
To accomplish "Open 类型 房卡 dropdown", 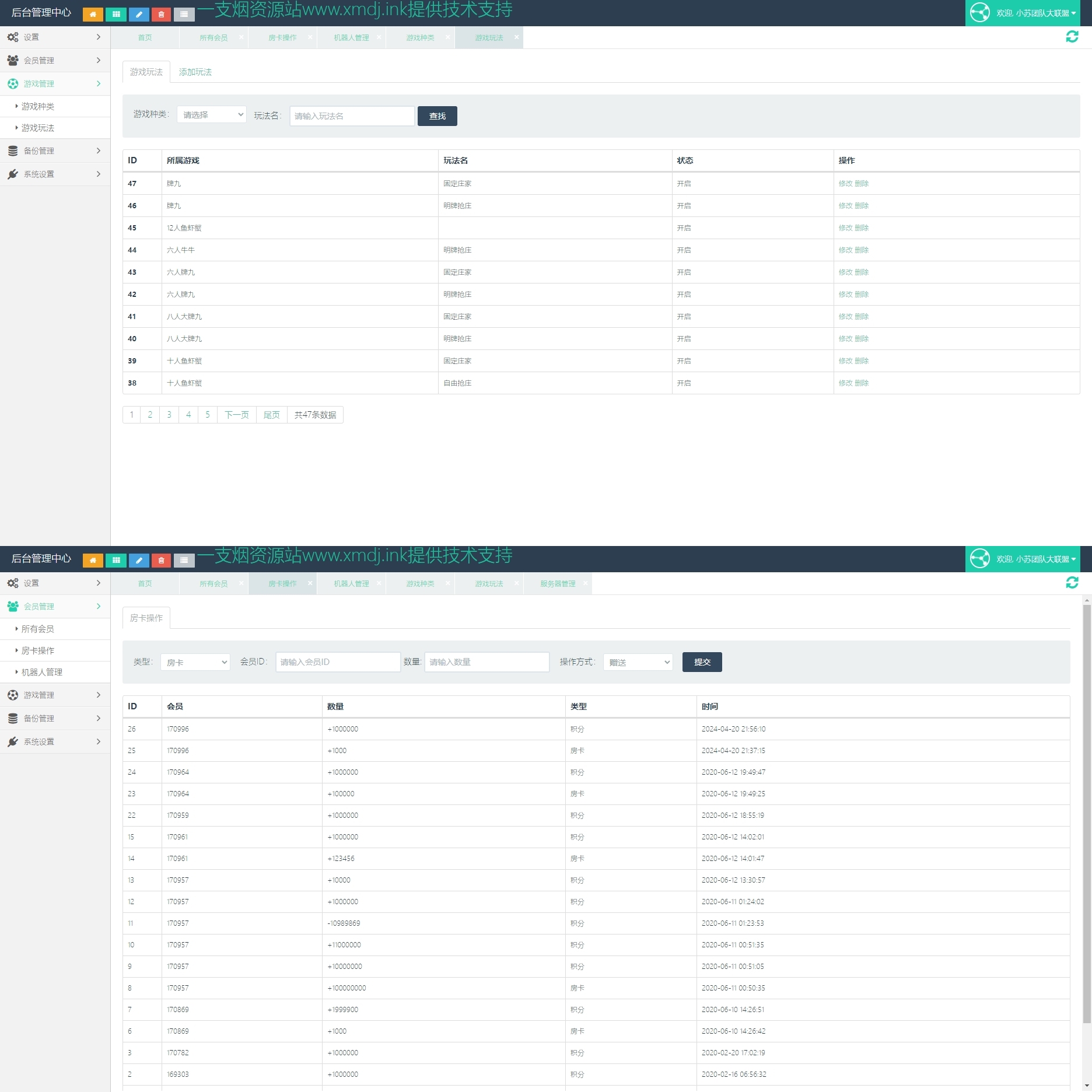I will (x=195, y=662).
